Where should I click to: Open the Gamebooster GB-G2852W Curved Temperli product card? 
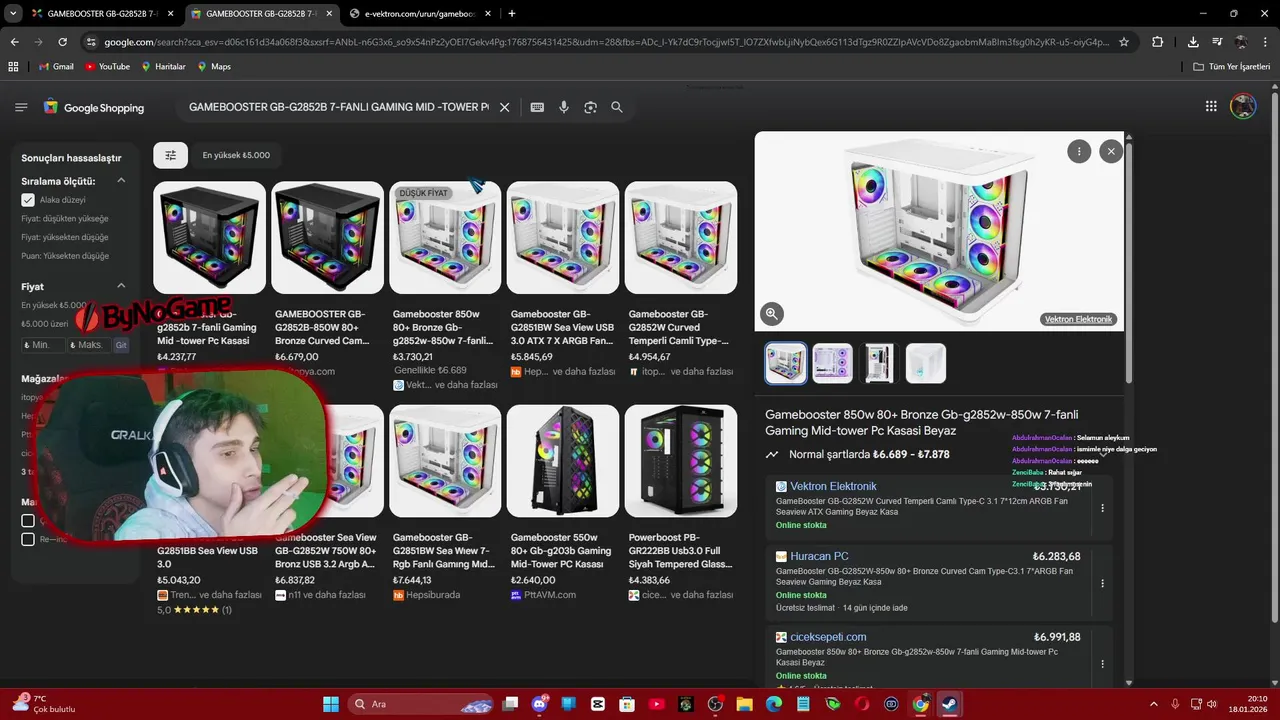tap(681, 280)
